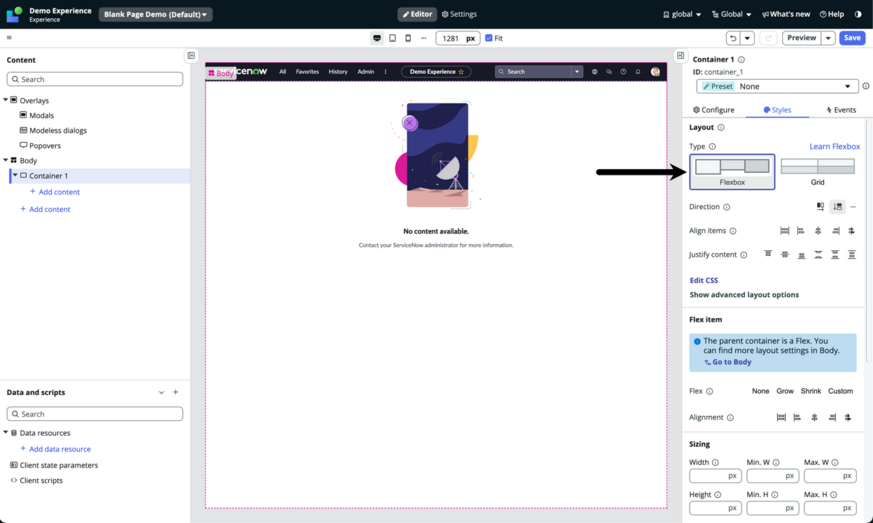The width and height of the screenshot is (873, 523).
Task: Open undo history dropdown arrow
Action: coord(747,38)
